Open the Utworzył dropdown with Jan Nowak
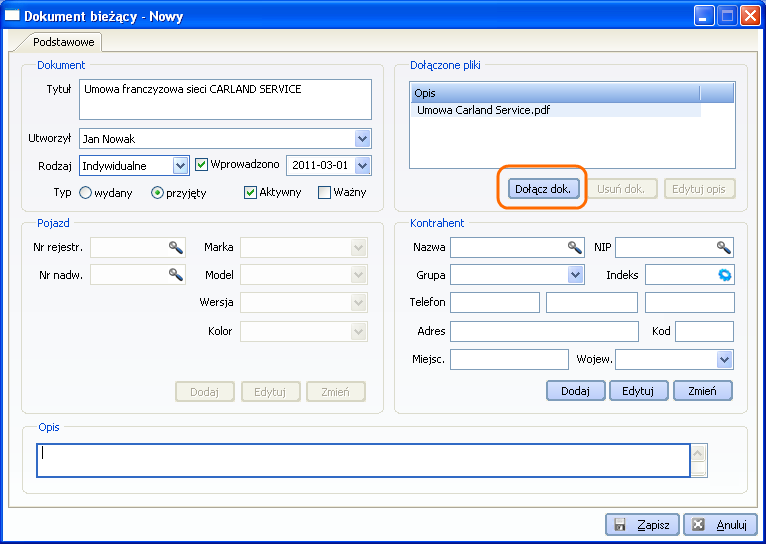This screenshot has height=544, width=766. coord(362,139)
